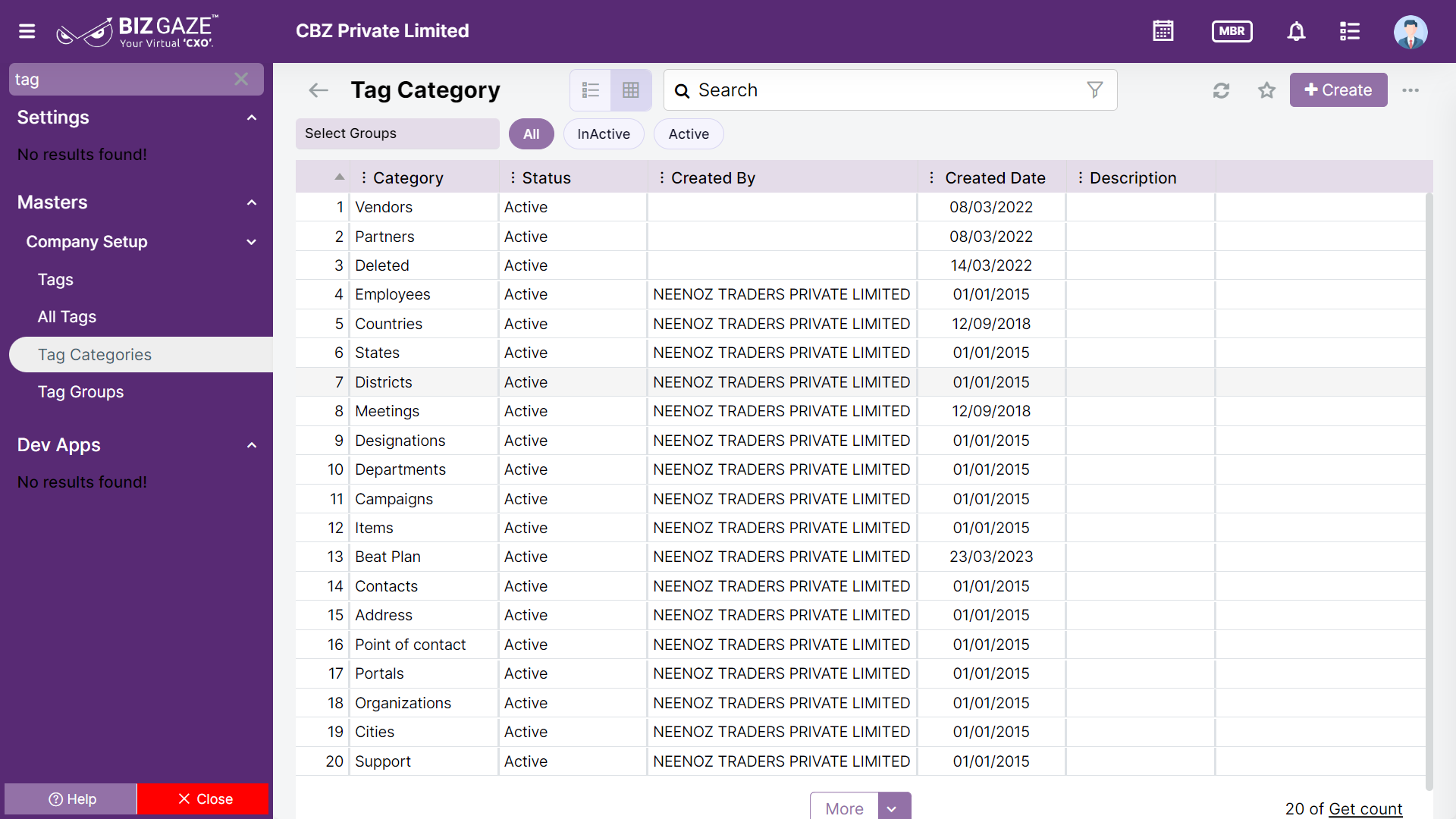Open Category column options dots

point(364,177)
